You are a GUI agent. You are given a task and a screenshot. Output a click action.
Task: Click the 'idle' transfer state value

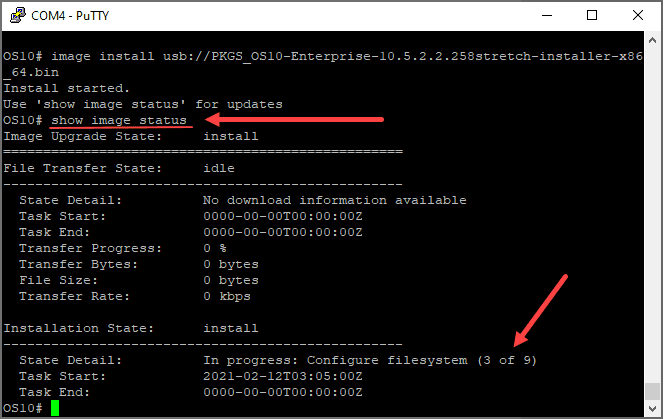click(x=219, y=168)
